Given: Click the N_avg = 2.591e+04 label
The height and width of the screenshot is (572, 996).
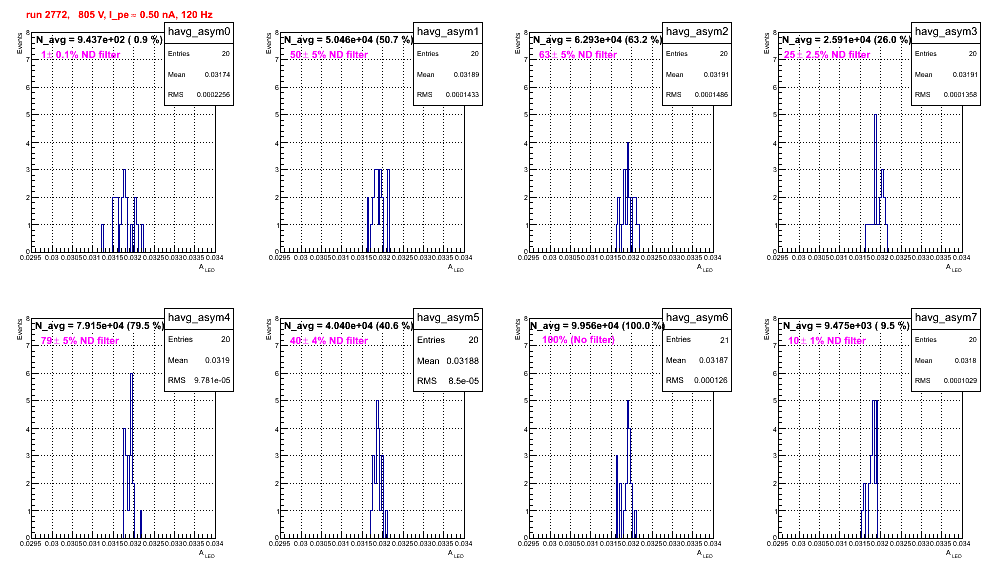Looking at the screenshot, I should coord(846,39).
